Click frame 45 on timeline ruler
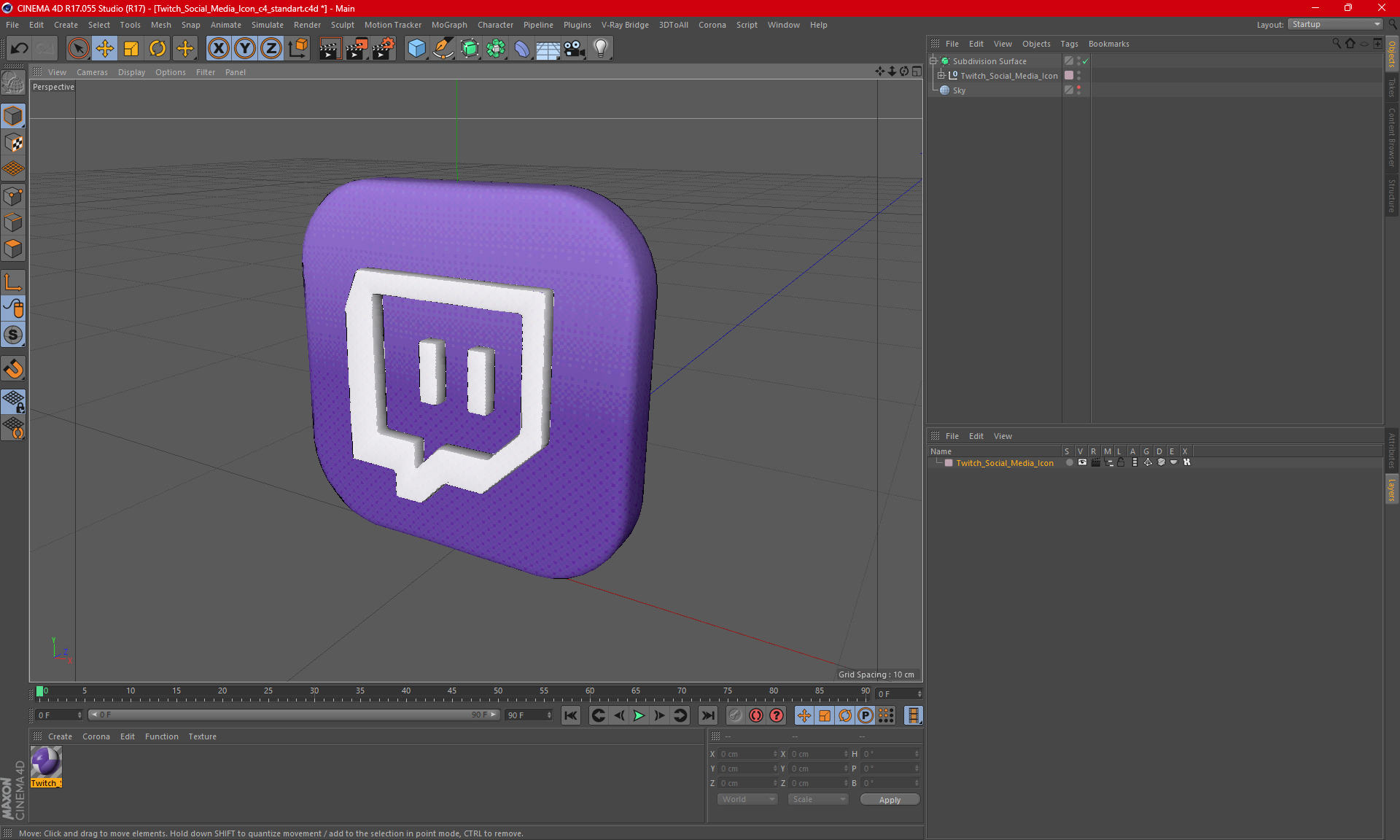This screenshot has width=1400, height=840. 452,691
